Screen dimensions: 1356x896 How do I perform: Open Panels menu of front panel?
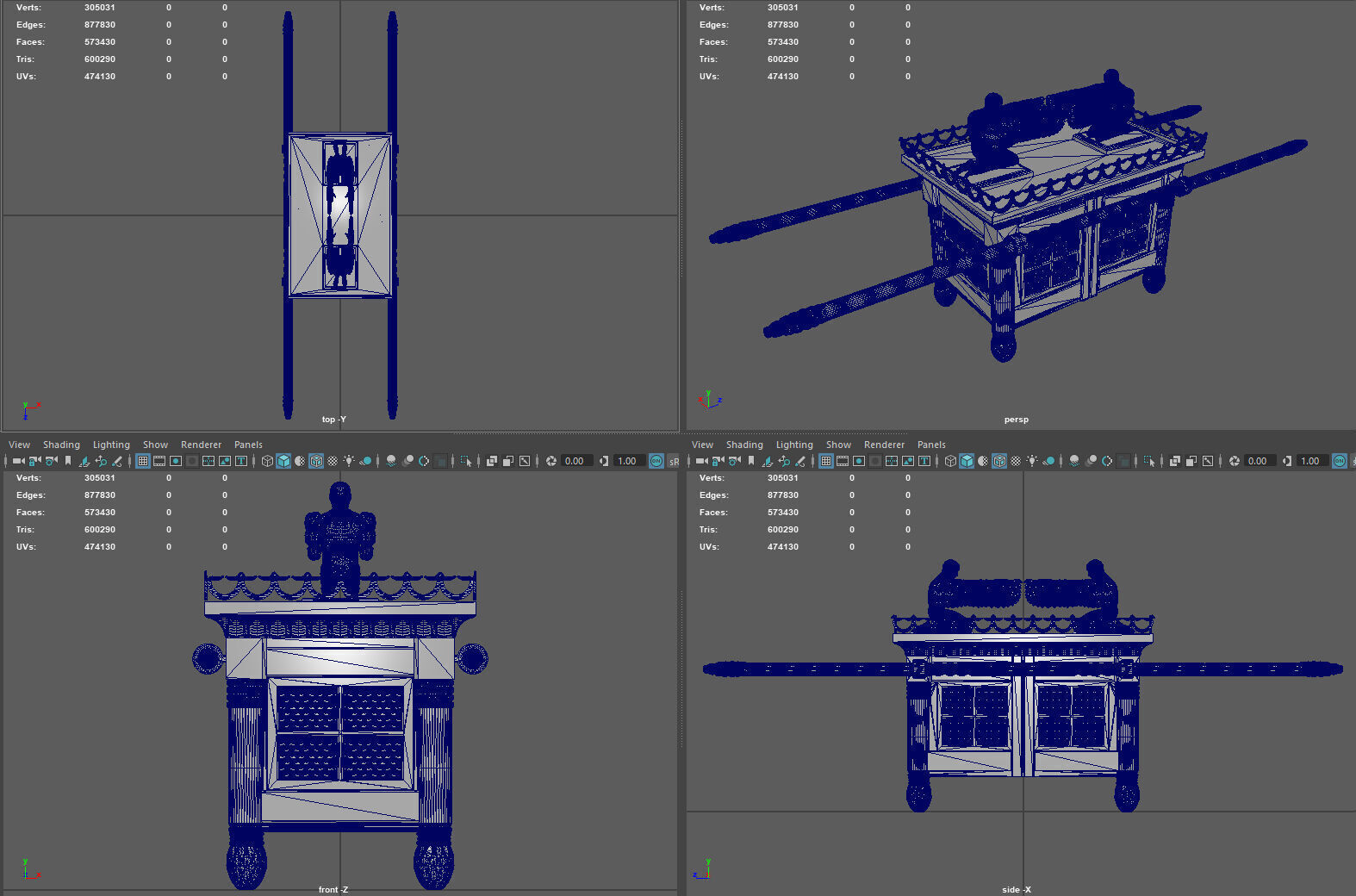(x=248, y=445)
